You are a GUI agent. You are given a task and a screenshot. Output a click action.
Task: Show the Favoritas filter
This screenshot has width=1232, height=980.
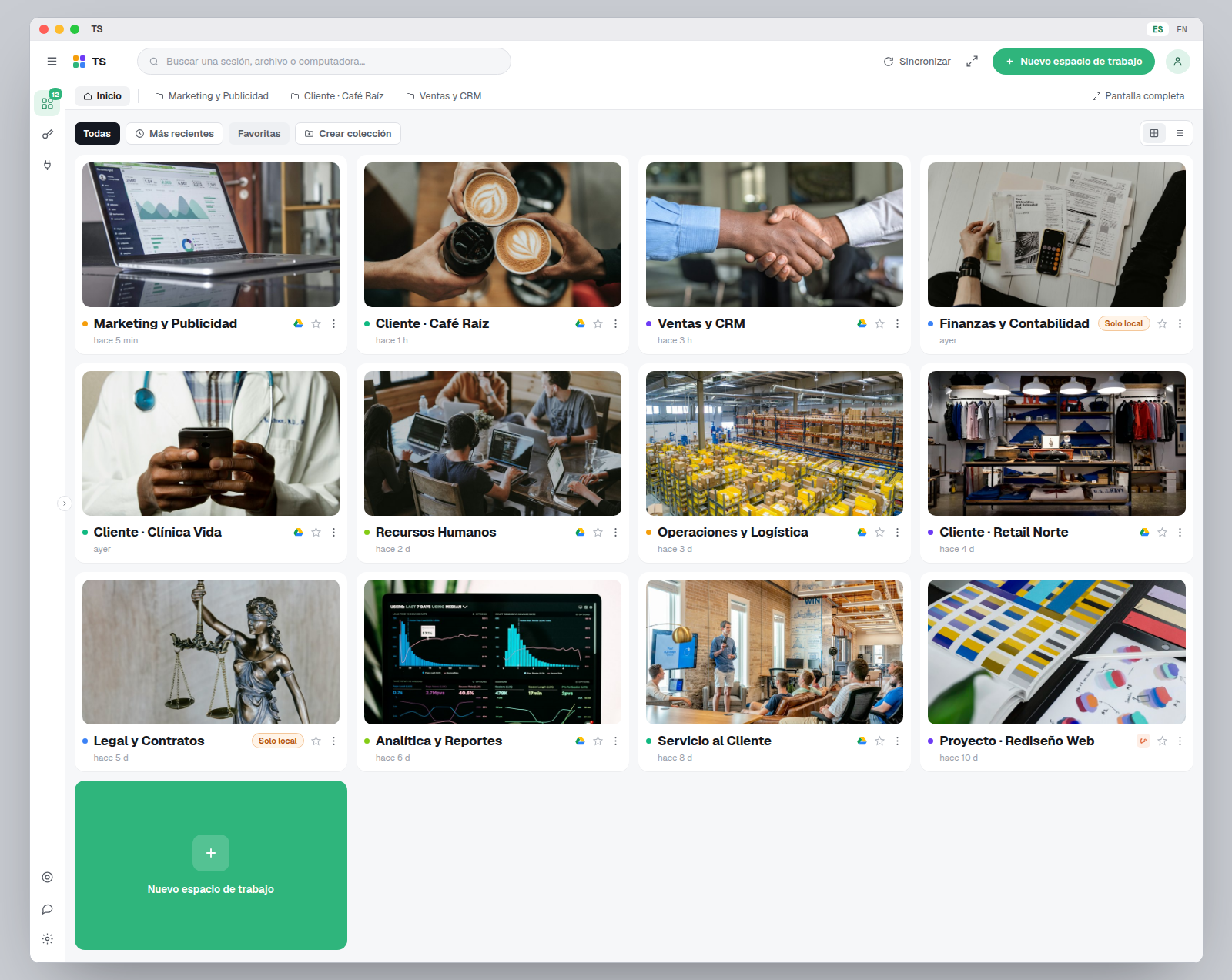click(x=259, y=134)
